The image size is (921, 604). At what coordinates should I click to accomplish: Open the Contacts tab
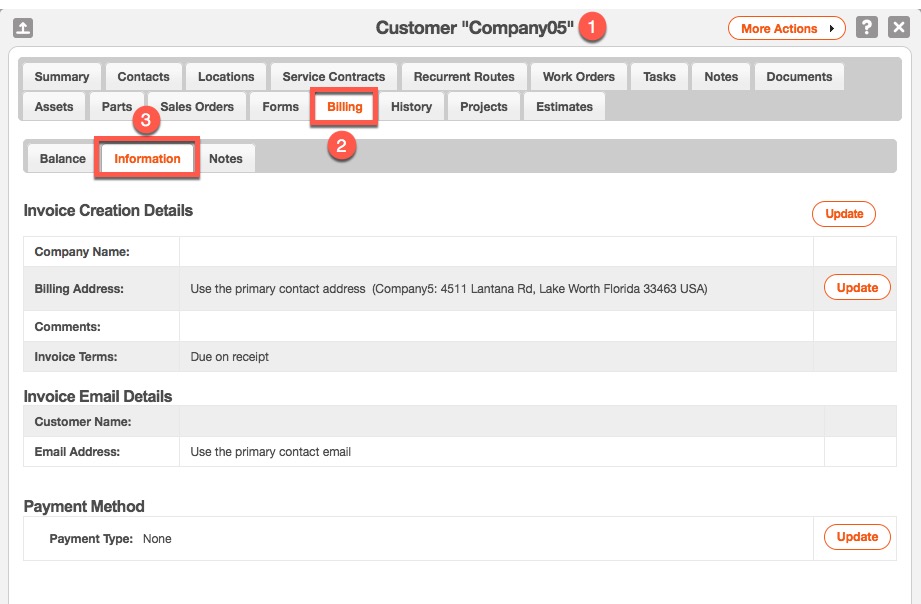143,77
